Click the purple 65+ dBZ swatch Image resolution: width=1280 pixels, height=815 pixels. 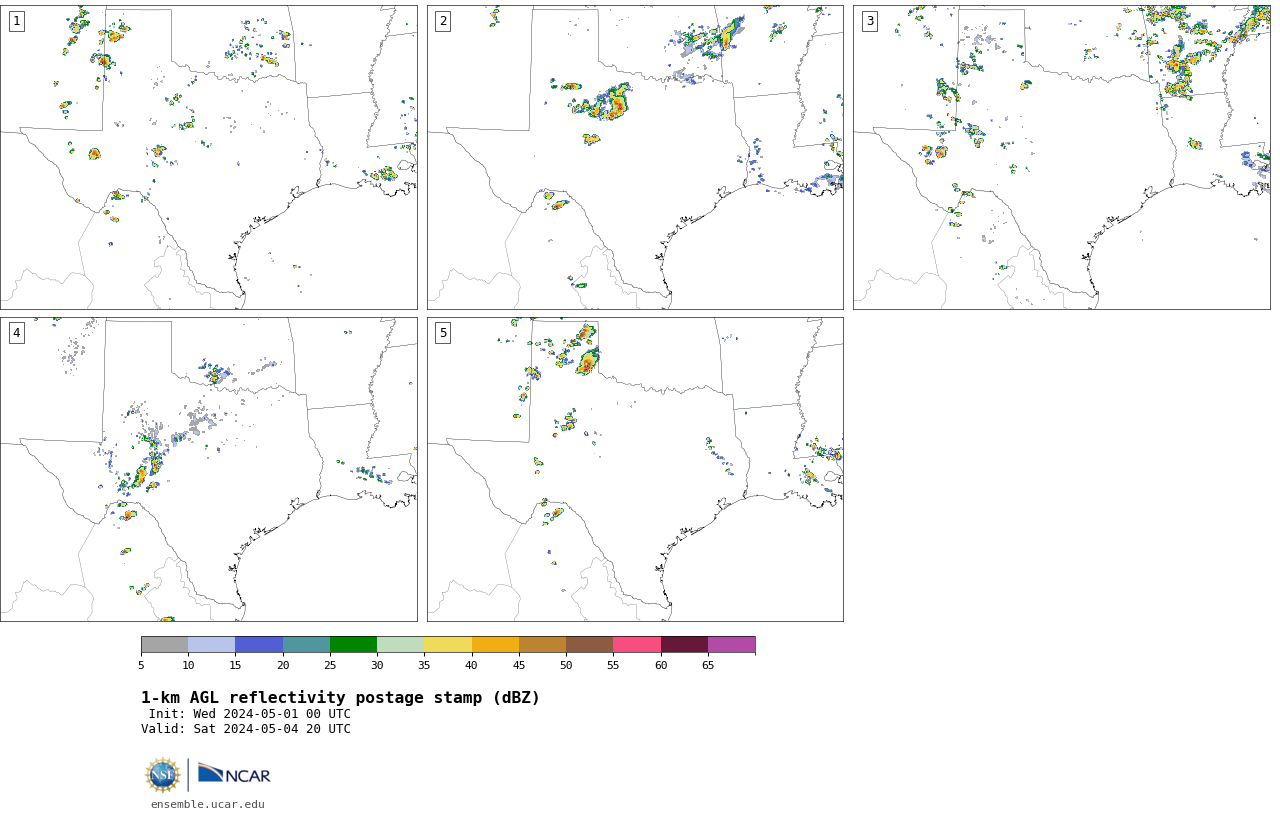[731, 644]
